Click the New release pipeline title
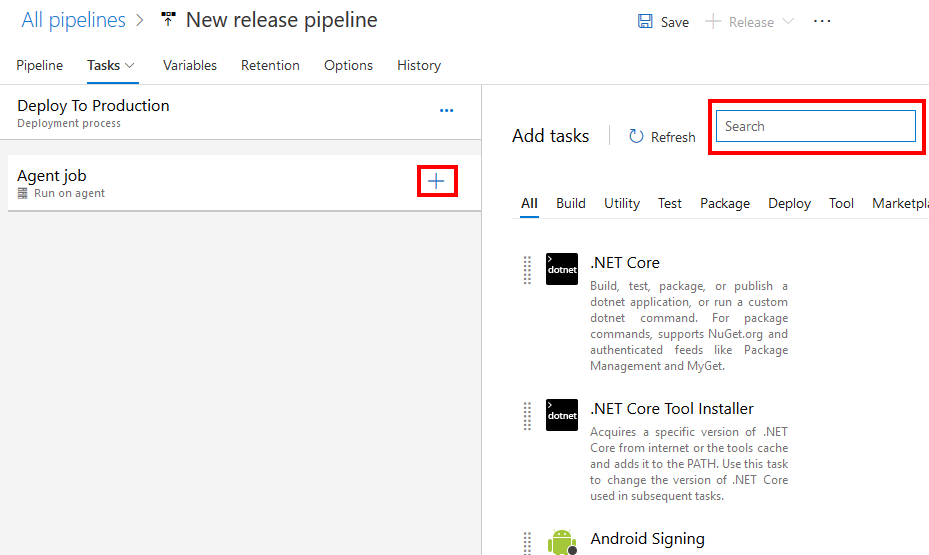Viewport: 929px width, 555px height. [x=281, y=20]
